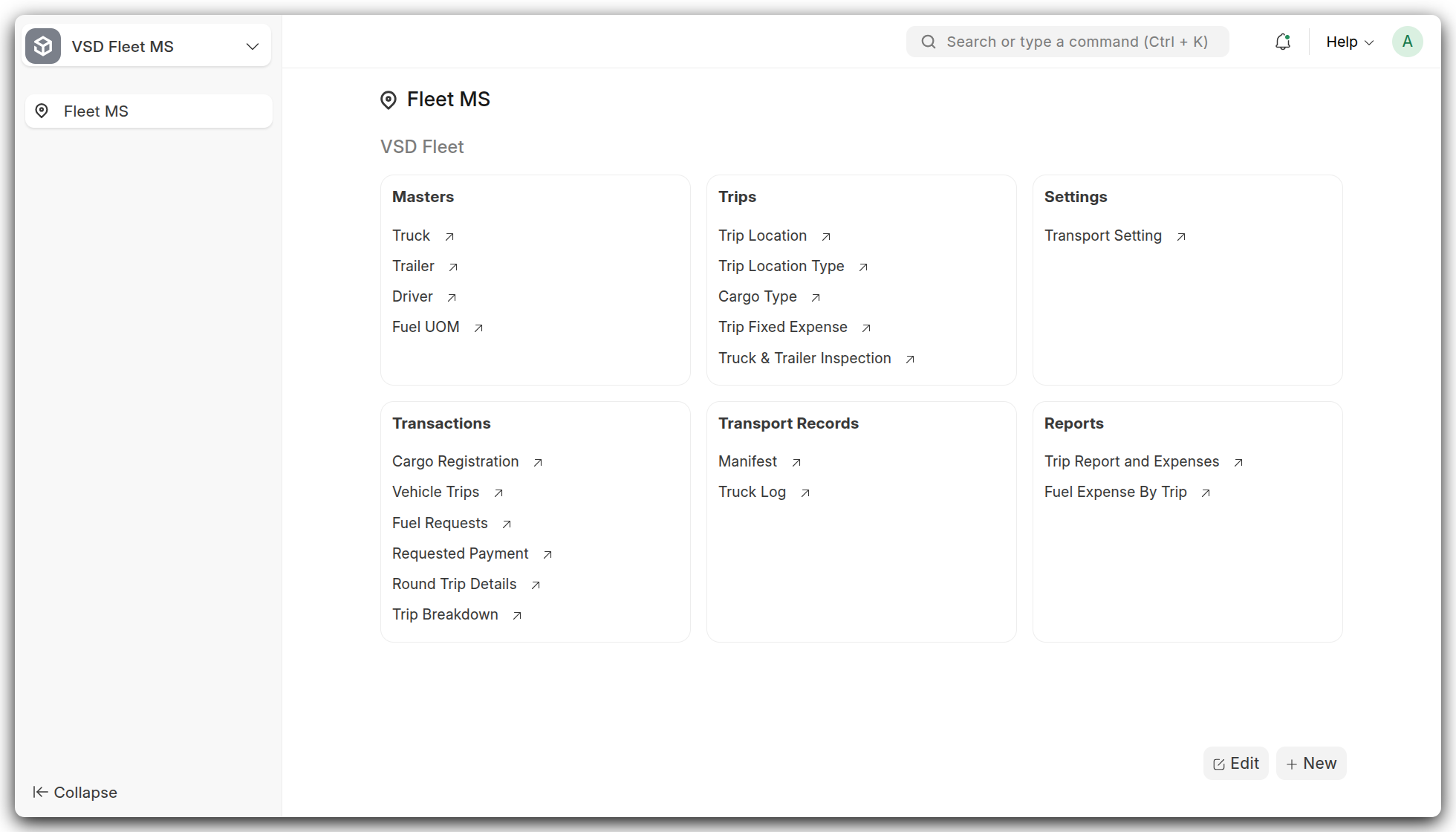
Task: Click the arrow icon beside Driver
Action: tap(452, 298)
